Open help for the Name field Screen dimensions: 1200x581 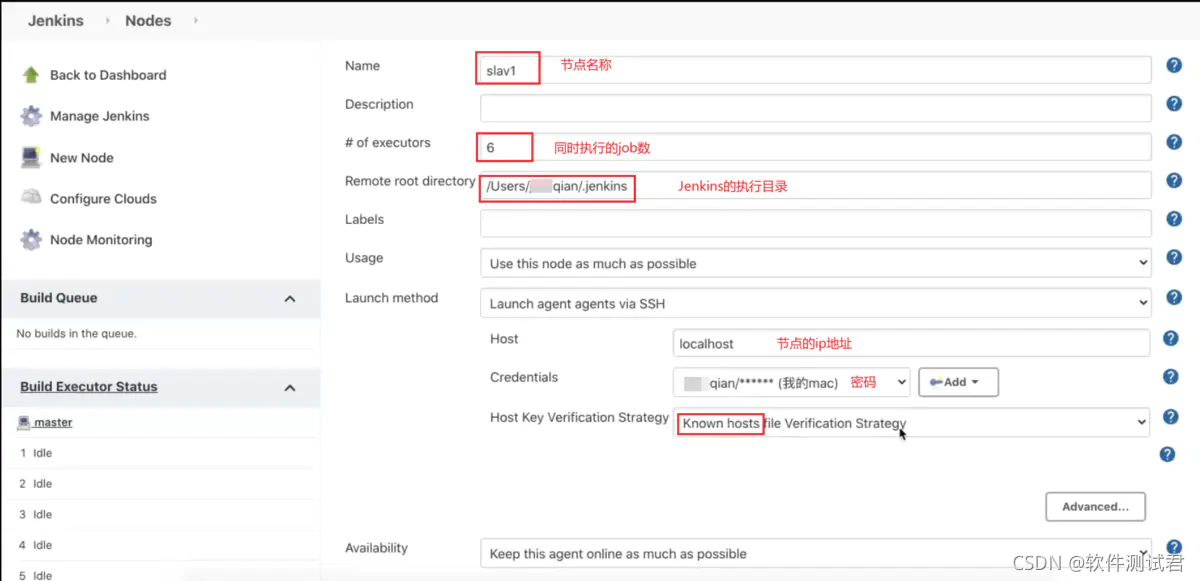tap(1174, 66)
